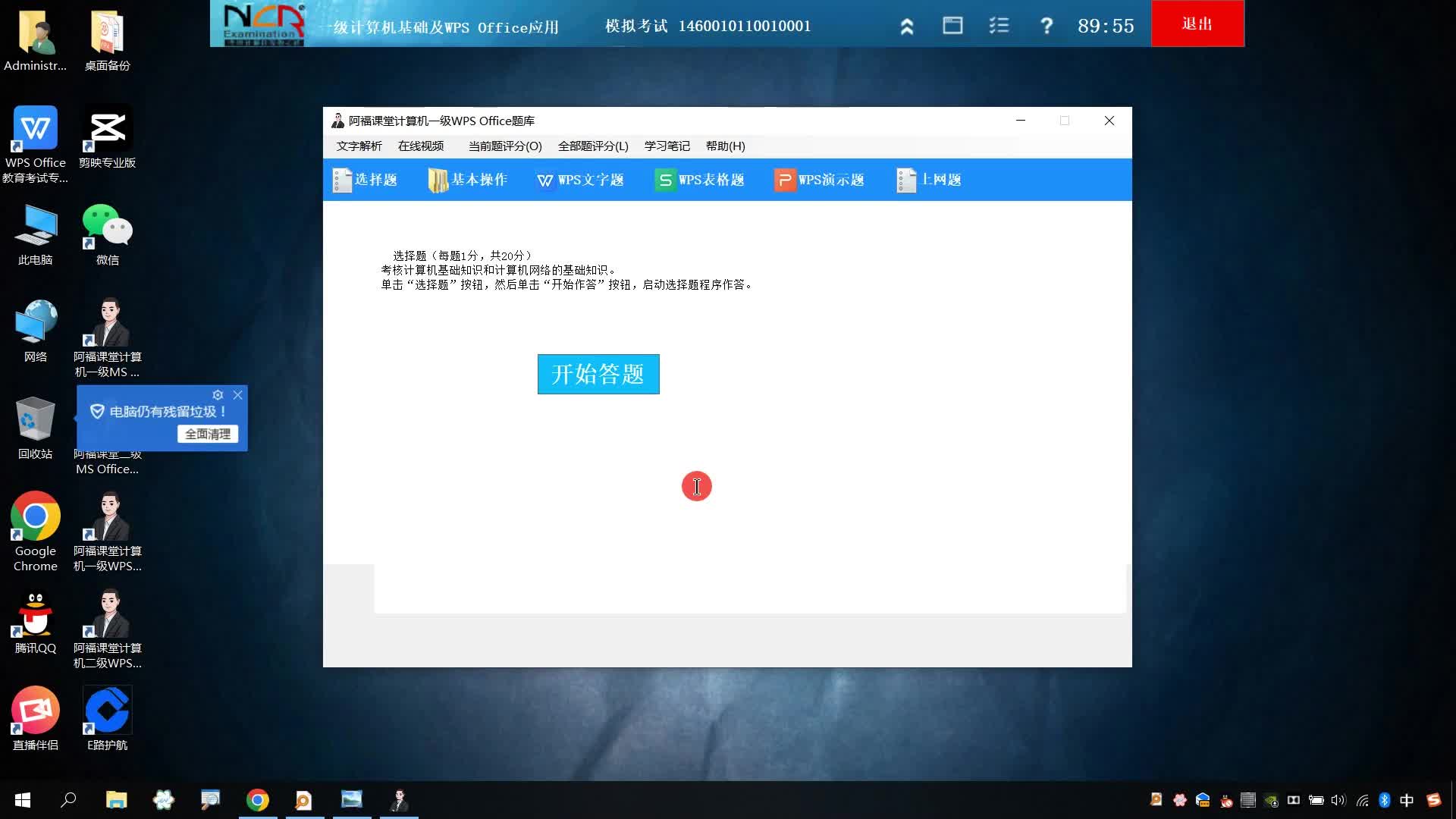Open the 基本操作 folder section
Viewport: 1456px width, 819px height.
[468, 180]
